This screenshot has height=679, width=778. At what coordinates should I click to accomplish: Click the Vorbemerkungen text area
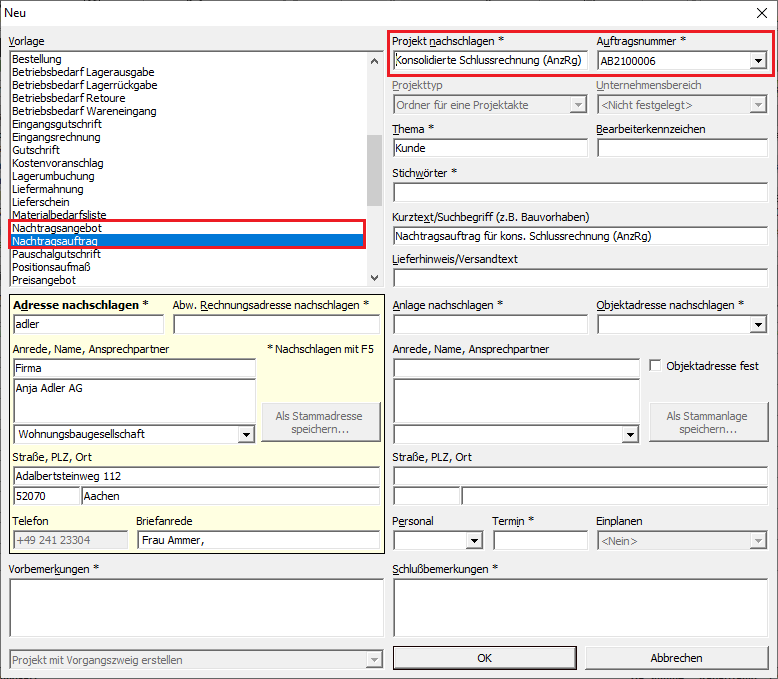point(196,607)
